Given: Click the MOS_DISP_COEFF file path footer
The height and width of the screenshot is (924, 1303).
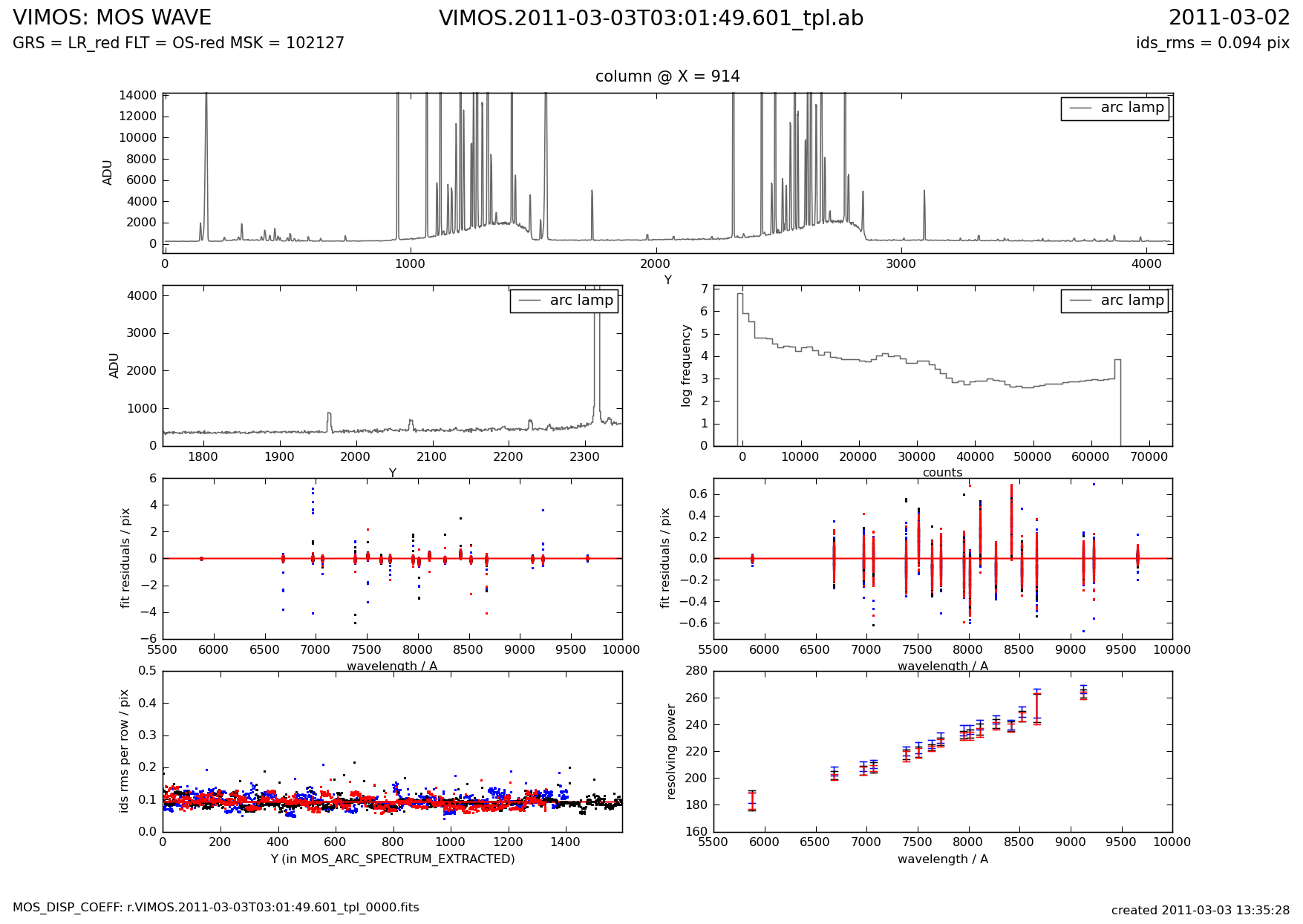Looking at the screenshot, I should point(215,907).
